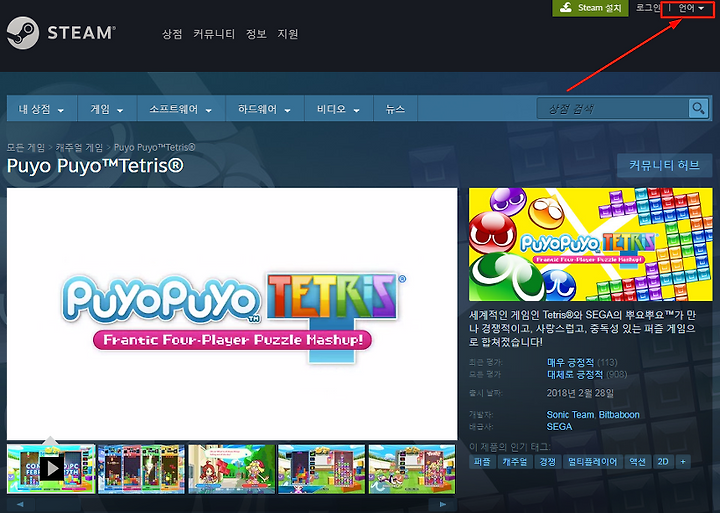The height and width of the screenshot is (513, 720).
Task: Click the 캐주얼 게임 breadcrumb
Action: click(79, 147)
